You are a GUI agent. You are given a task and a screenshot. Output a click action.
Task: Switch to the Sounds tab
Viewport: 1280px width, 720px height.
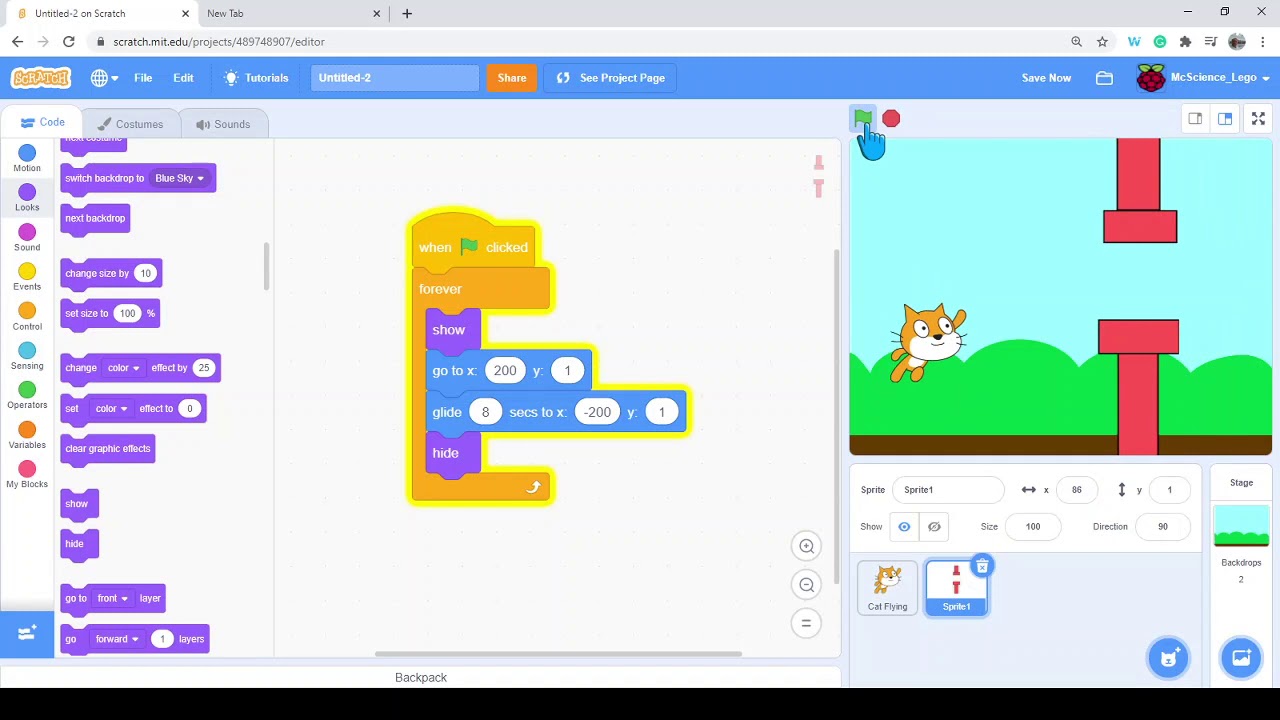coord(223,124)
